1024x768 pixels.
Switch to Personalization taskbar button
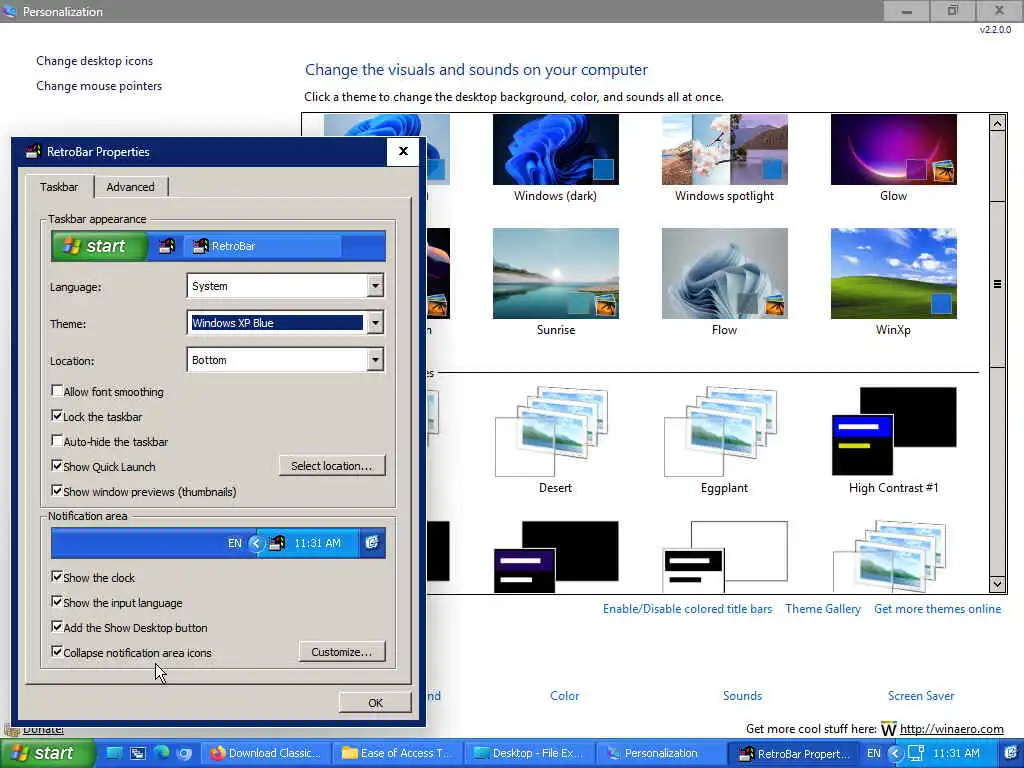coord(662,754)
